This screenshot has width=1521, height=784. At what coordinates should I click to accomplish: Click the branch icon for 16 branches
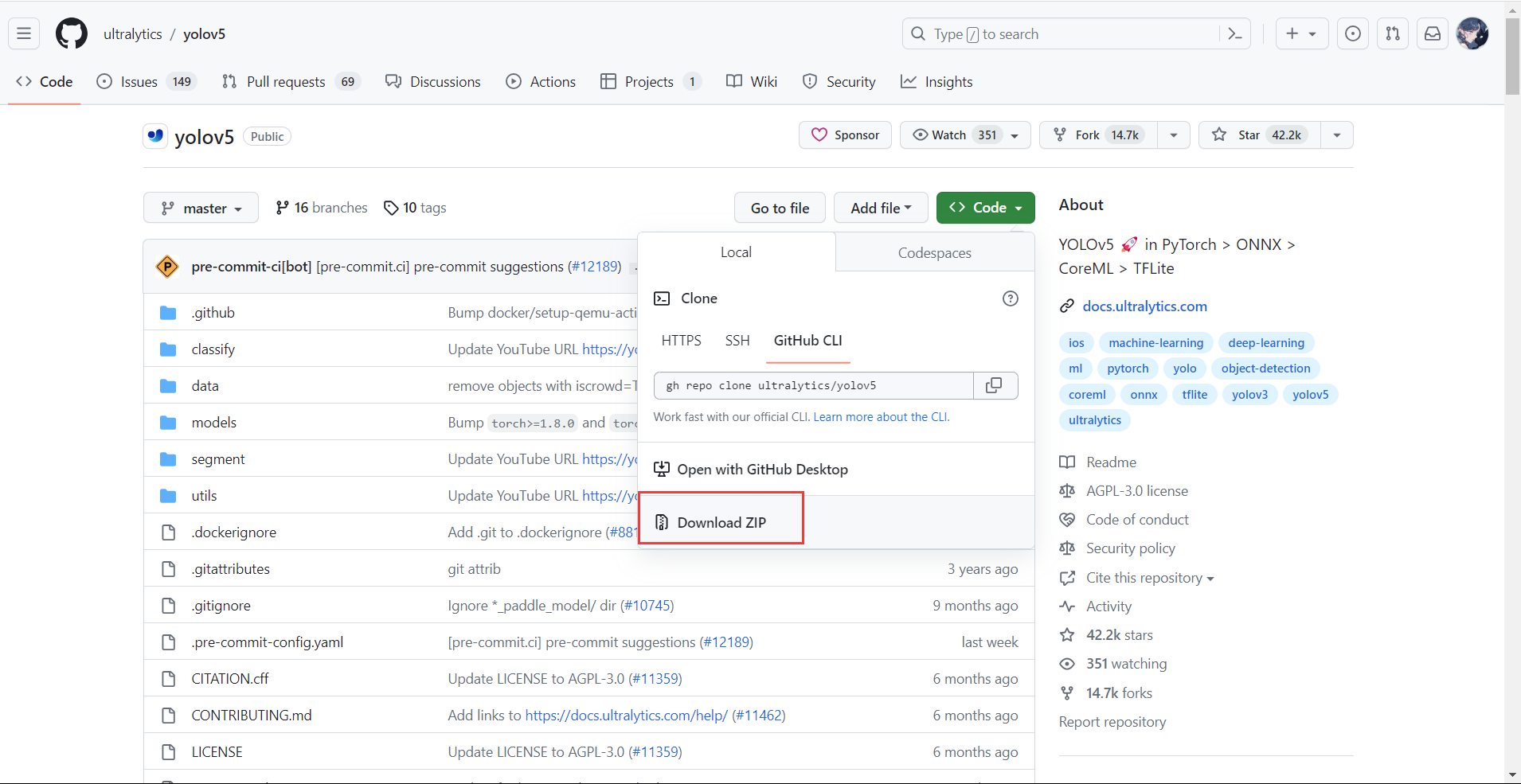(x=282, y=208)
